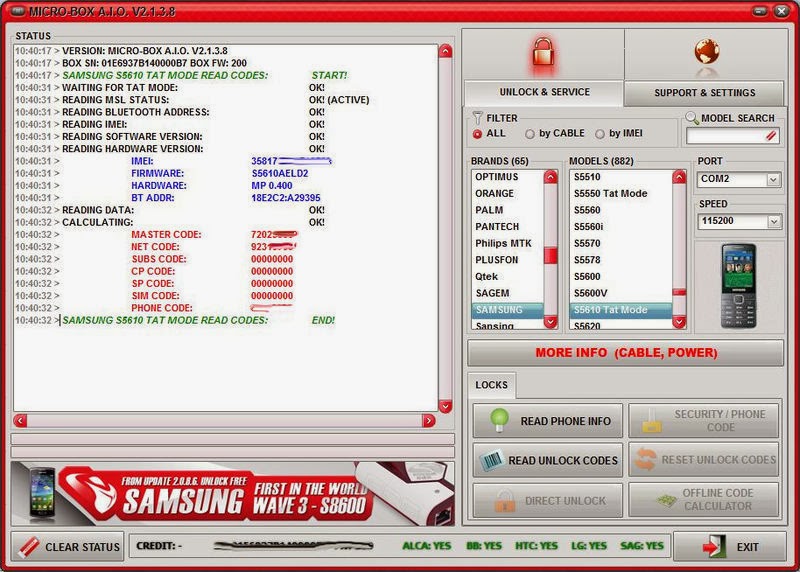The width and height of the screenshot is (800, 572).
Task: Click the eraser icon in model search box
Action: click(x=770, y=136)
